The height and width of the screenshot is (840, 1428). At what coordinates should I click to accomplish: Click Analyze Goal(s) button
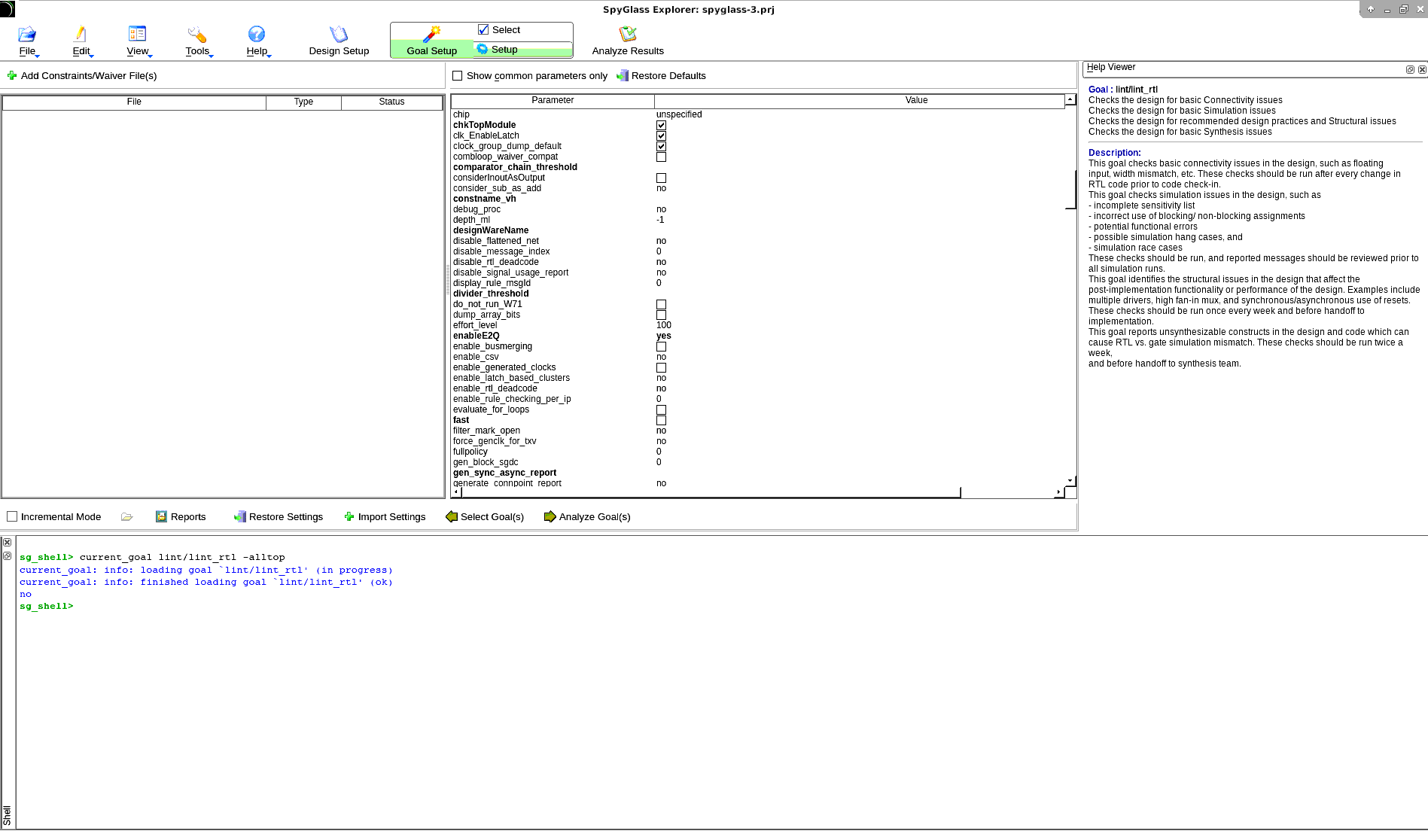587,516
